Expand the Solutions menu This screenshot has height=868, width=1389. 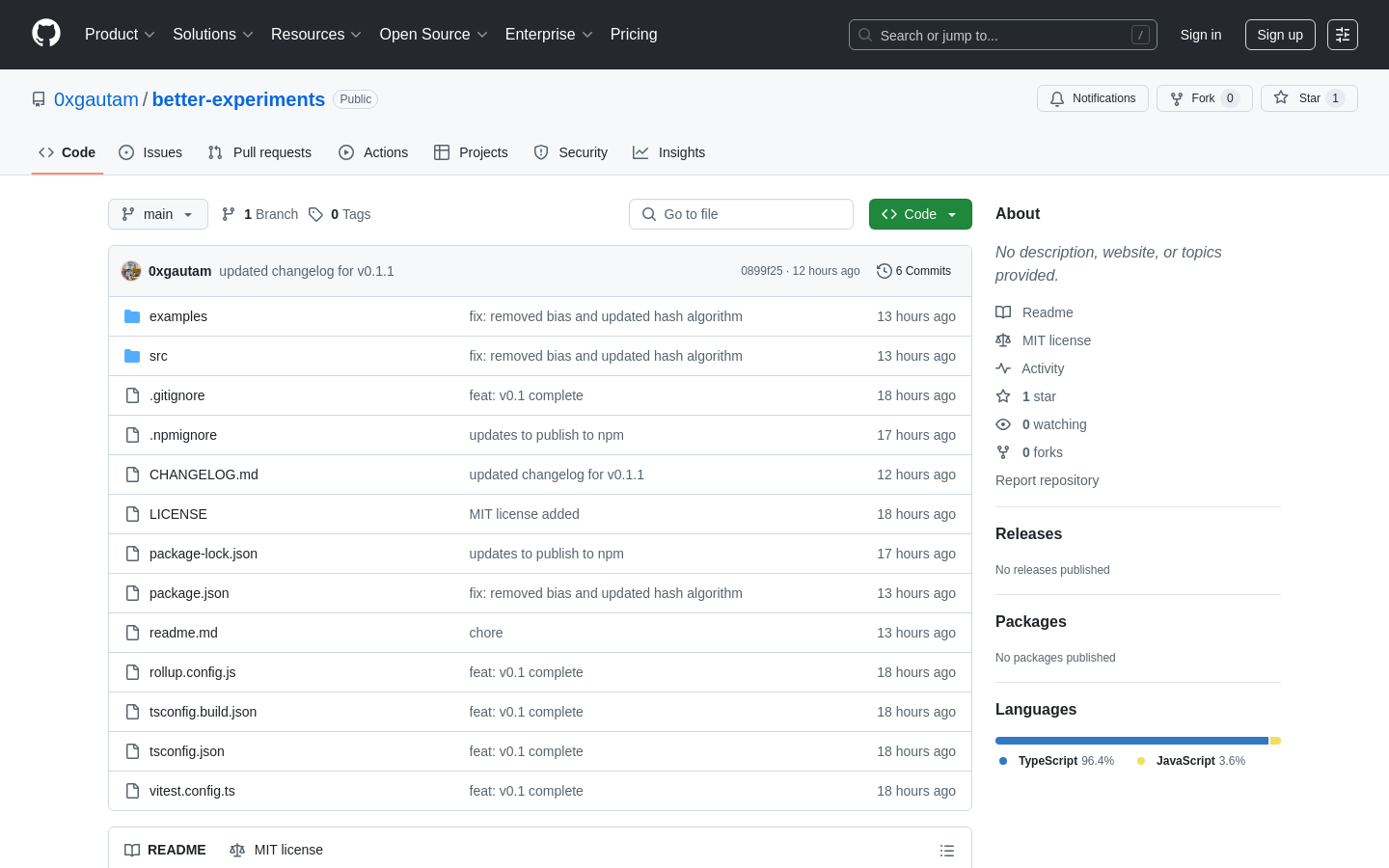coord(213,35)
